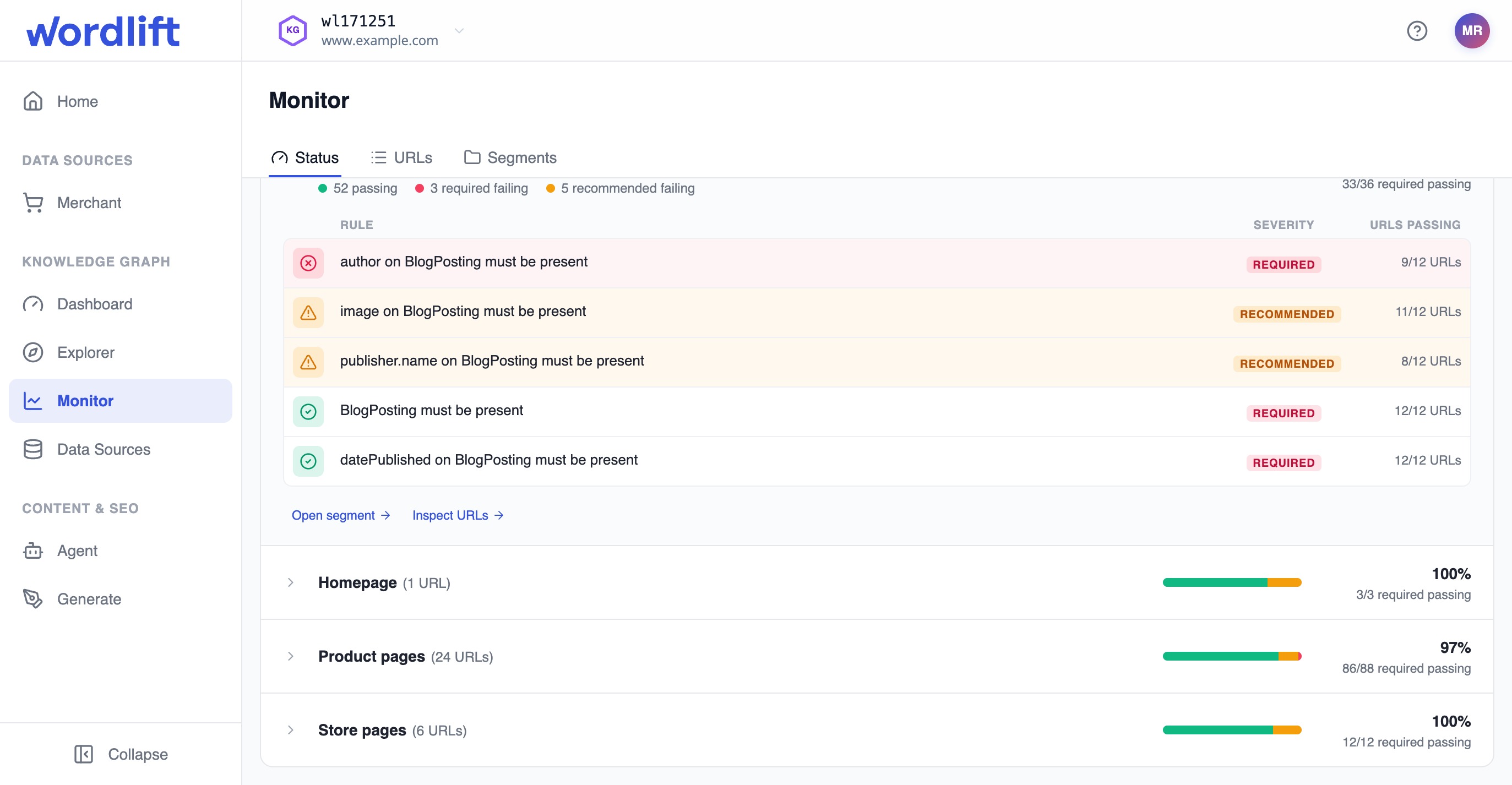Click the Collapse sidebar panel icon
Viewport: 1512px width, 785px height.
pyautogui.click(x=83, y=754)
